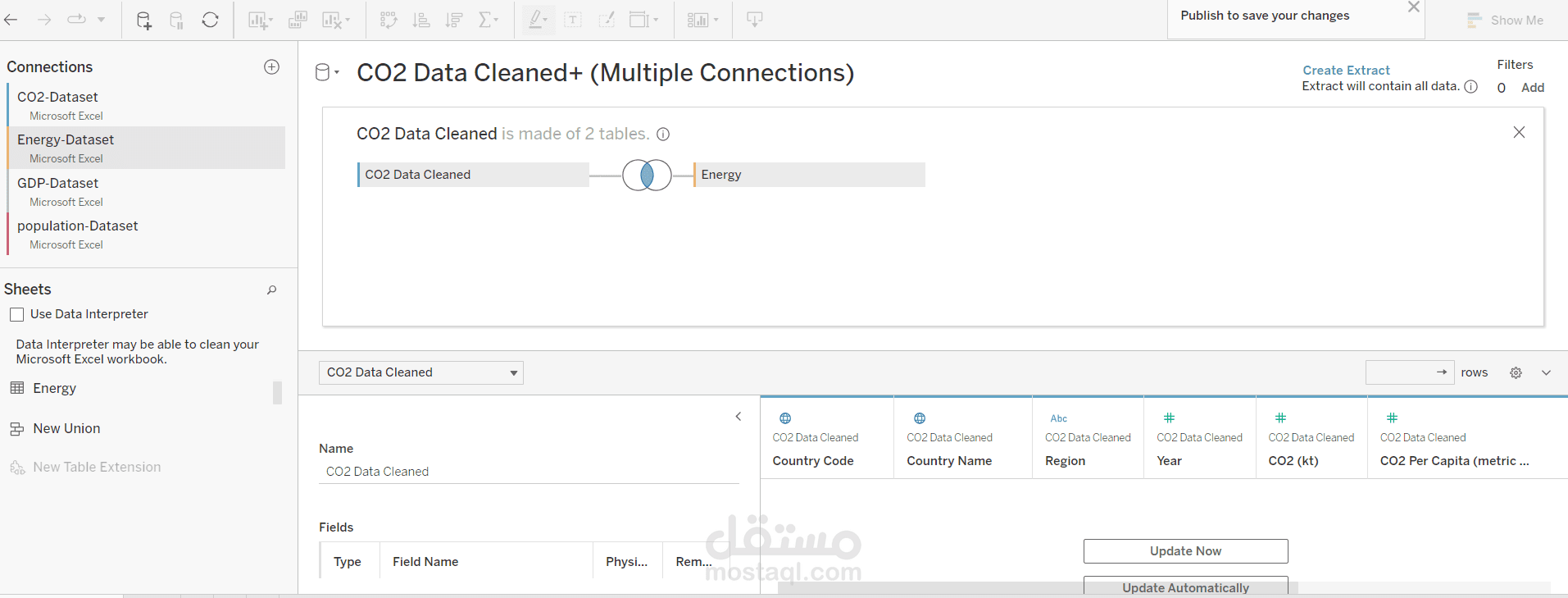
Task: Click CO2 (kt) number type icon
Action: point(1281,418)
